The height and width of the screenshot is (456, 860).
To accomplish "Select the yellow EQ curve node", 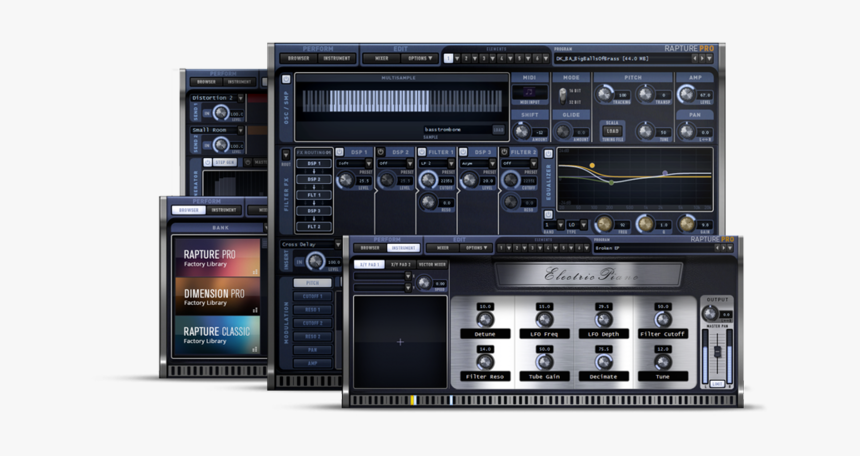I will click(592, 165).
